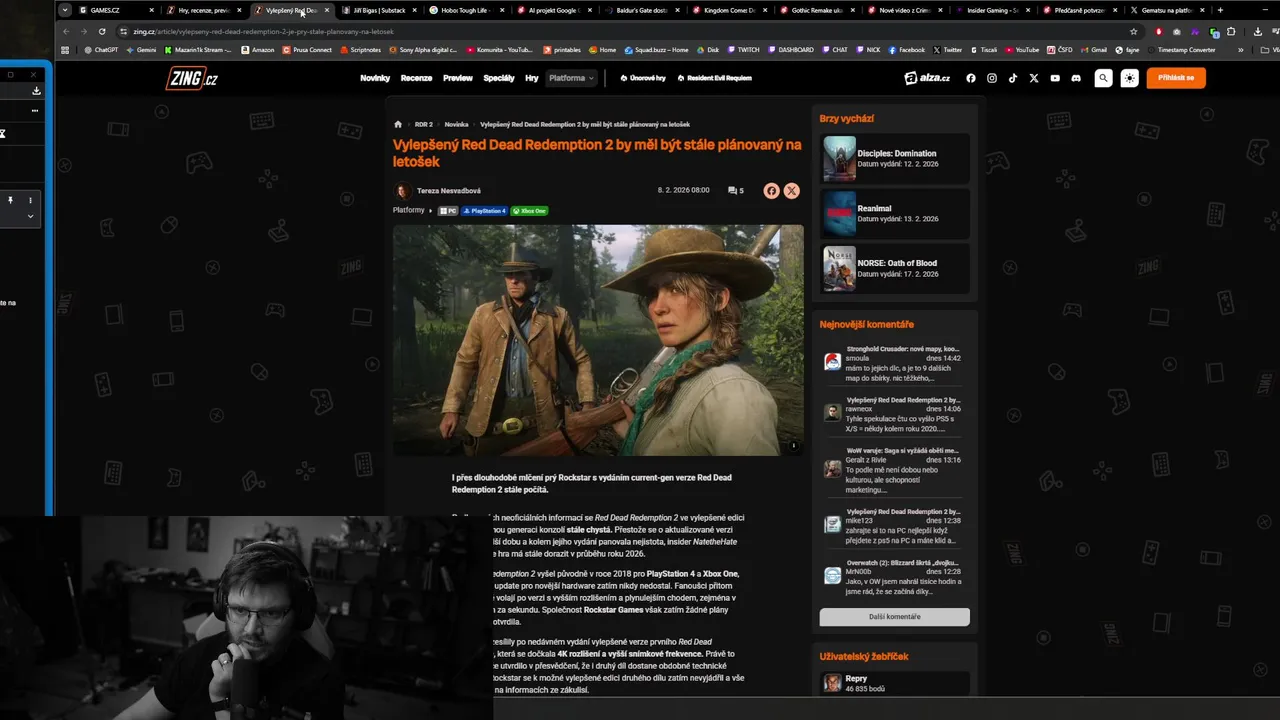1280x720 pixels.
Task: Open Repry leaderboard entry
Action: point(893,683)
